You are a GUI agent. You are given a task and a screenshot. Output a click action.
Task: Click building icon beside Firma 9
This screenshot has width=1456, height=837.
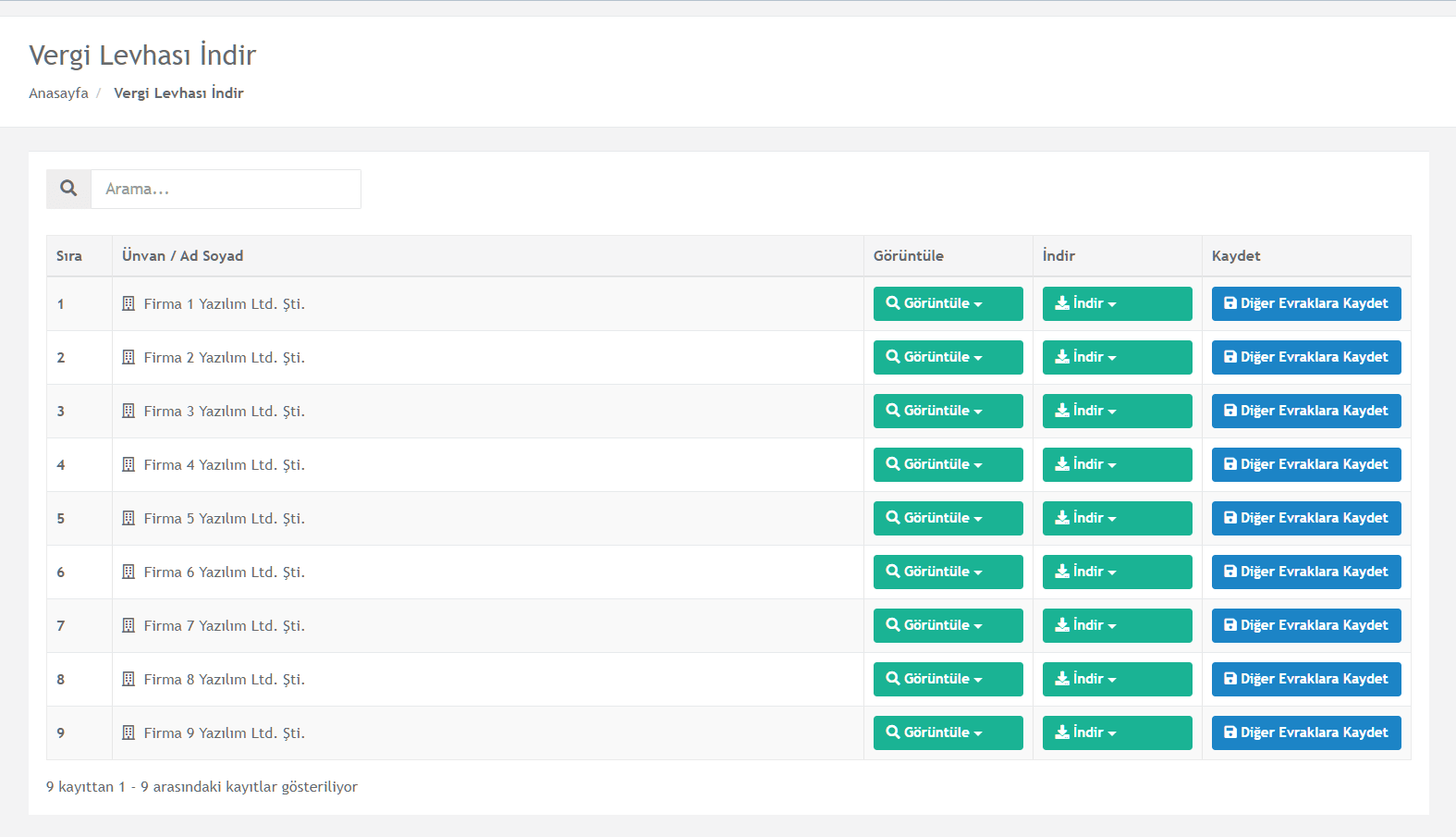128,732
